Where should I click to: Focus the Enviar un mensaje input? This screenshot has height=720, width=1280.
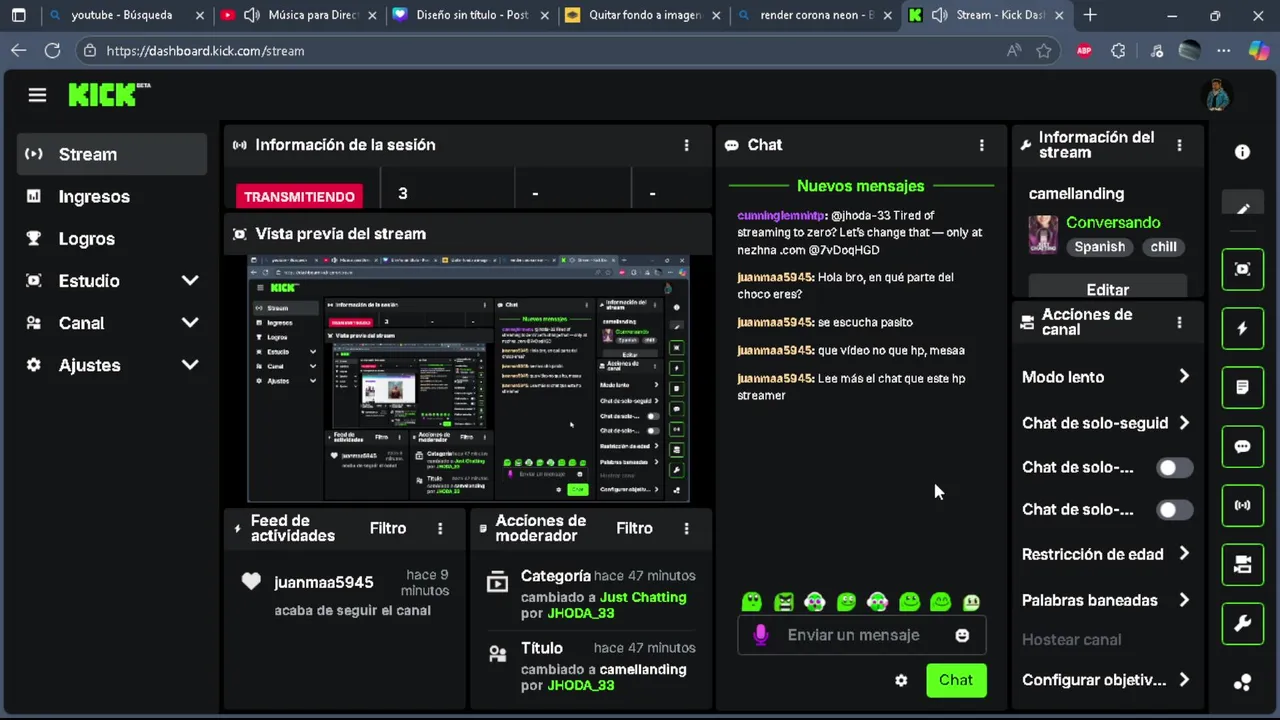[x=853, y=635]
